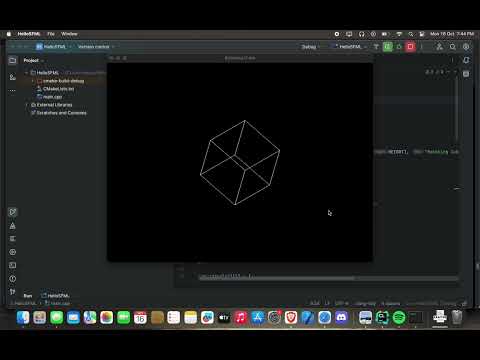Open the Run tool window icon in left strip
Image resolution: width=480 pixels, height=360 pixels.
[13, 212]
